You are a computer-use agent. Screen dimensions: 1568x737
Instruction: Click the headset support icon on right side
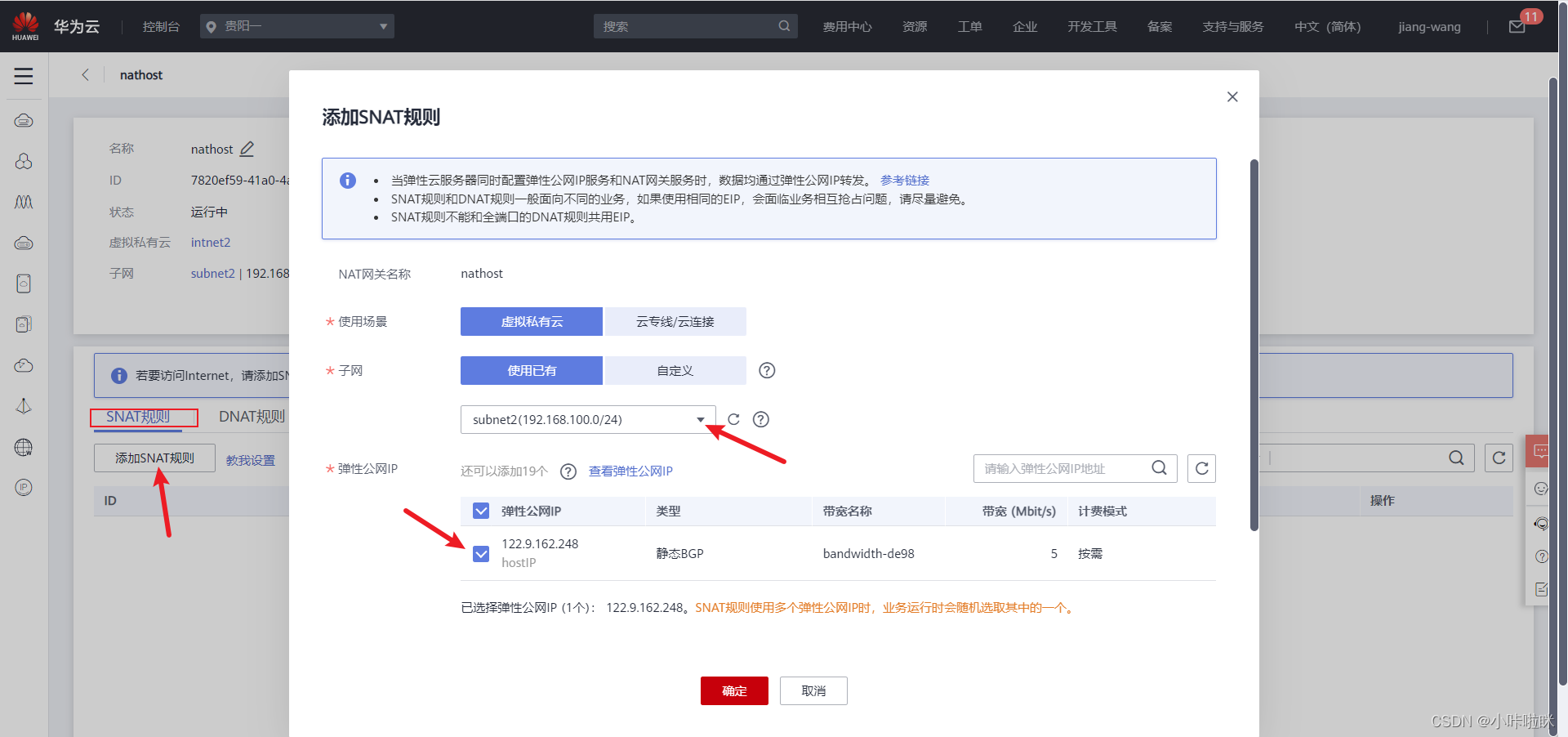tap(1540, 524)
